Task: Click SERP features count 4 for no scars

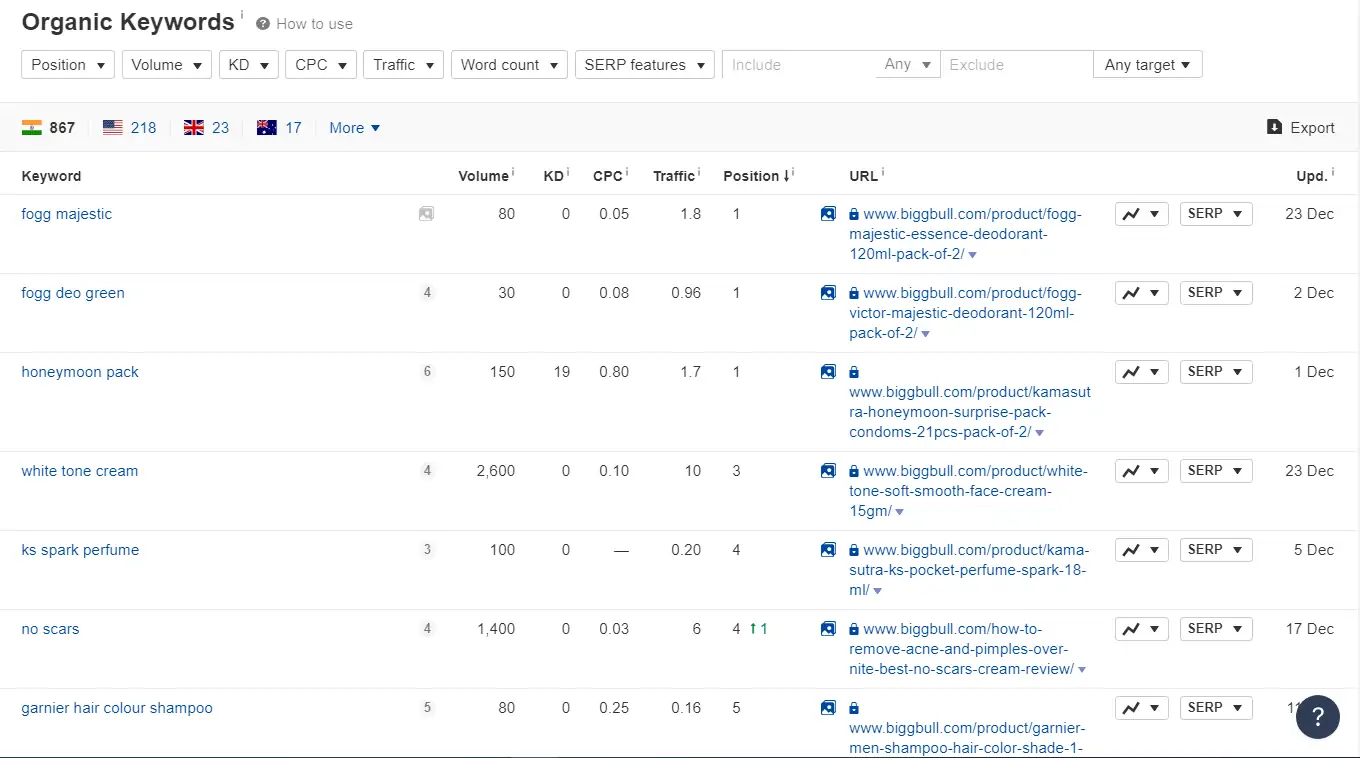Action: [x=427, y=629]
